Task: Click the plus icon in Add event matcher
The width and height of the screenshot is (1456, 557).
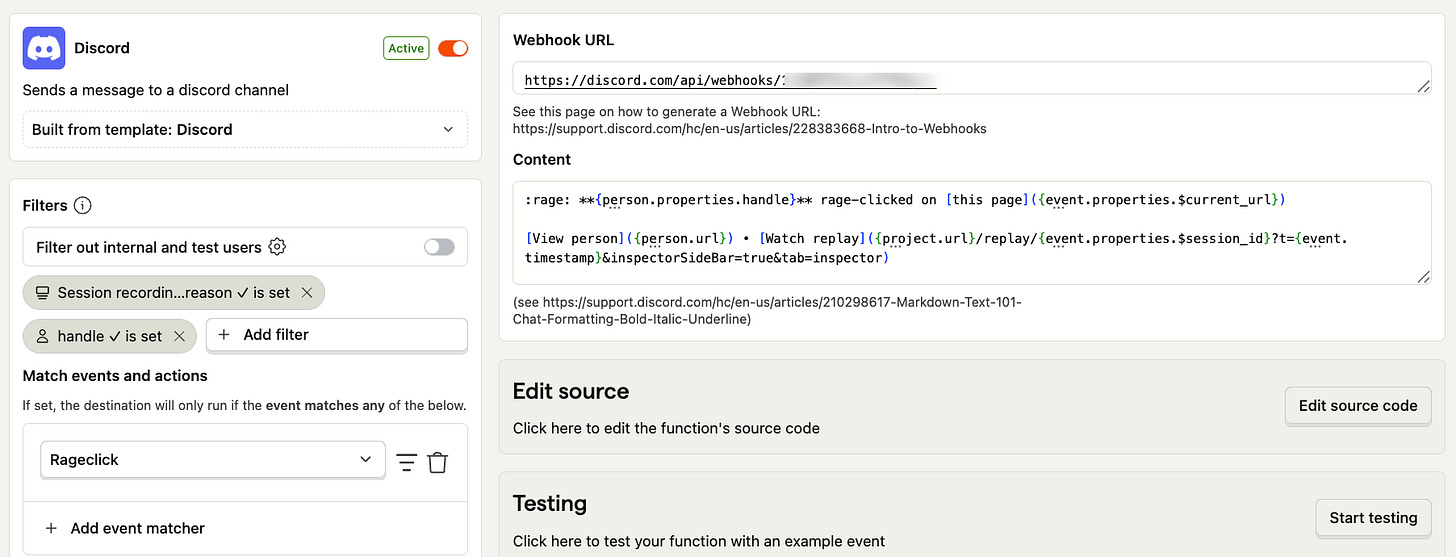Action: point(51,528)
